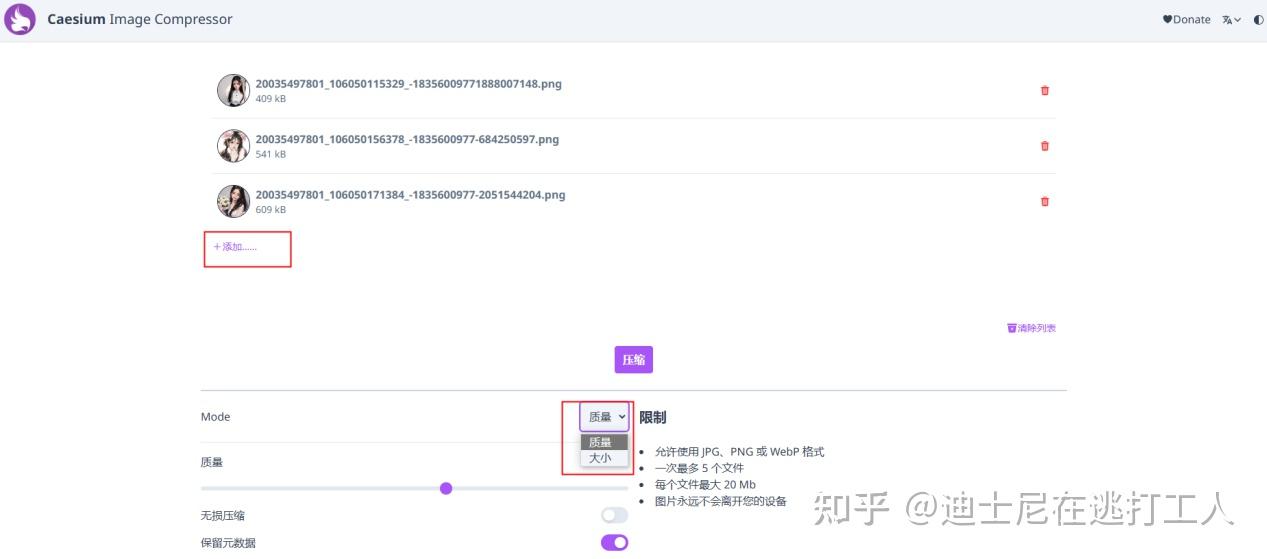Image resolution: width=1267 pixels, height=559 pixels.
Task: Click the 质量 quality slider handle
Action: (446, 488)
